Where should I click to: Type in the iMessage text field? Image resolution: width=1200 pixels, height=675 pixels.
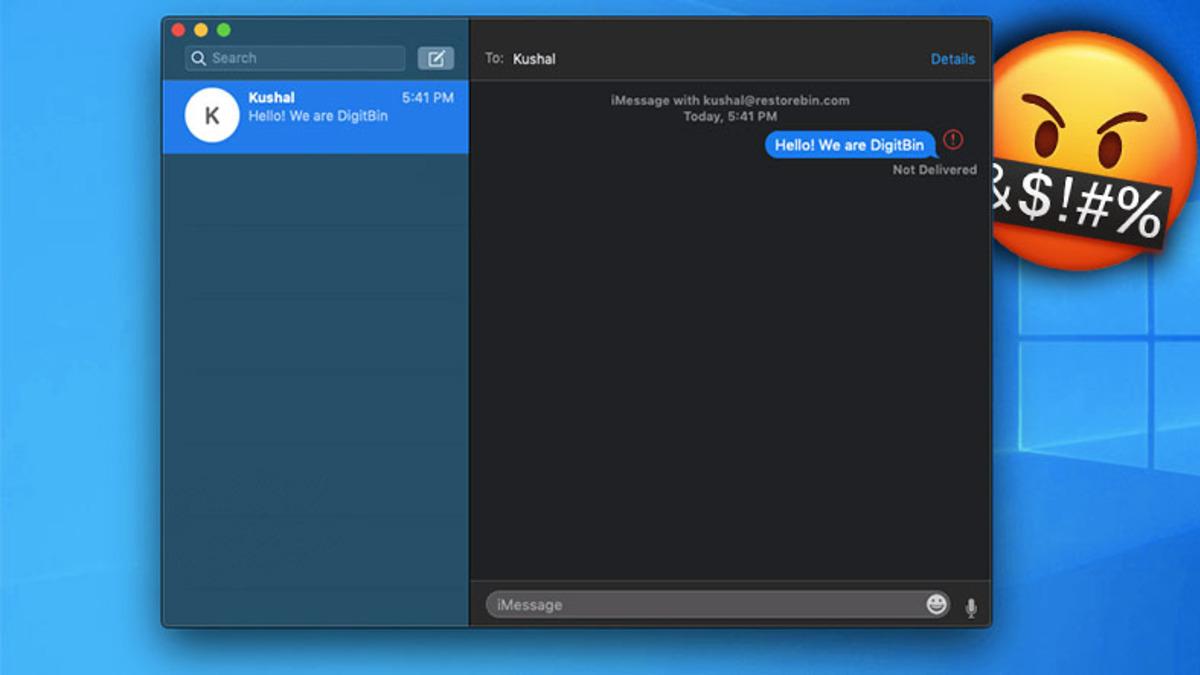(700, 605)
